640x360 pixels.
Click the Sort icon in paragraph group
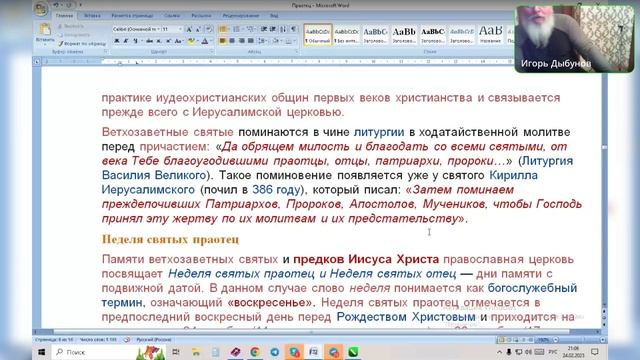[x=283, y=29]
